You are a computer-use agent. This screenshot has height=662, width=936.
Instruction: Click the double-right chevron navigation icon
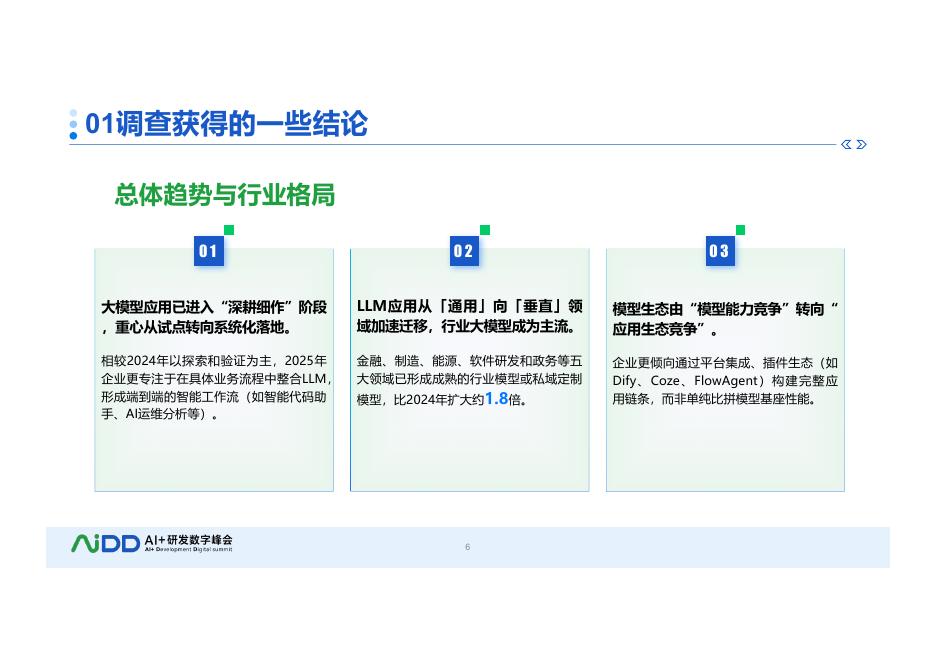click(861, 144)
